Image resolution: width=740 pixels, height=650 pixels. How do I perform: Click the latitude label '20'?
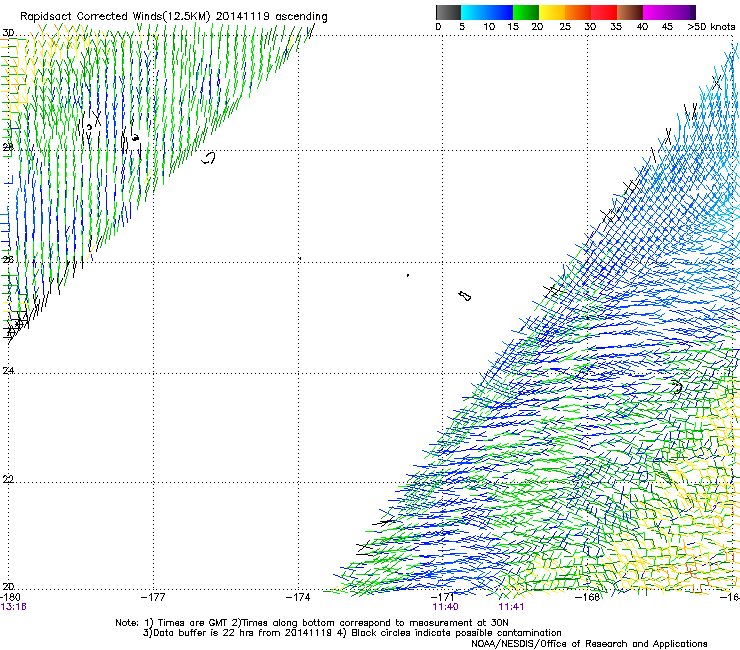click(8, 586)
